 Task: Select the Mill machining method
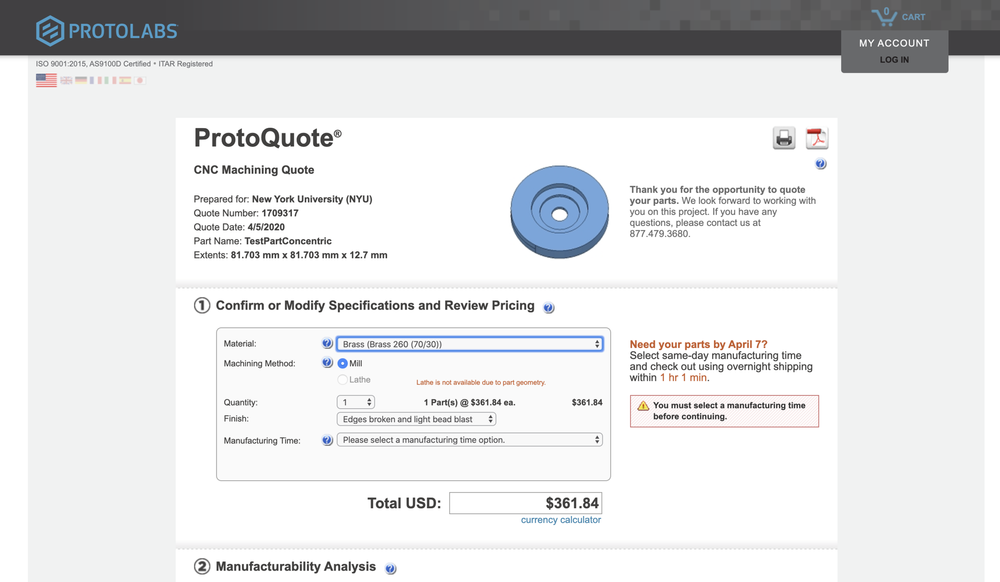342,363
